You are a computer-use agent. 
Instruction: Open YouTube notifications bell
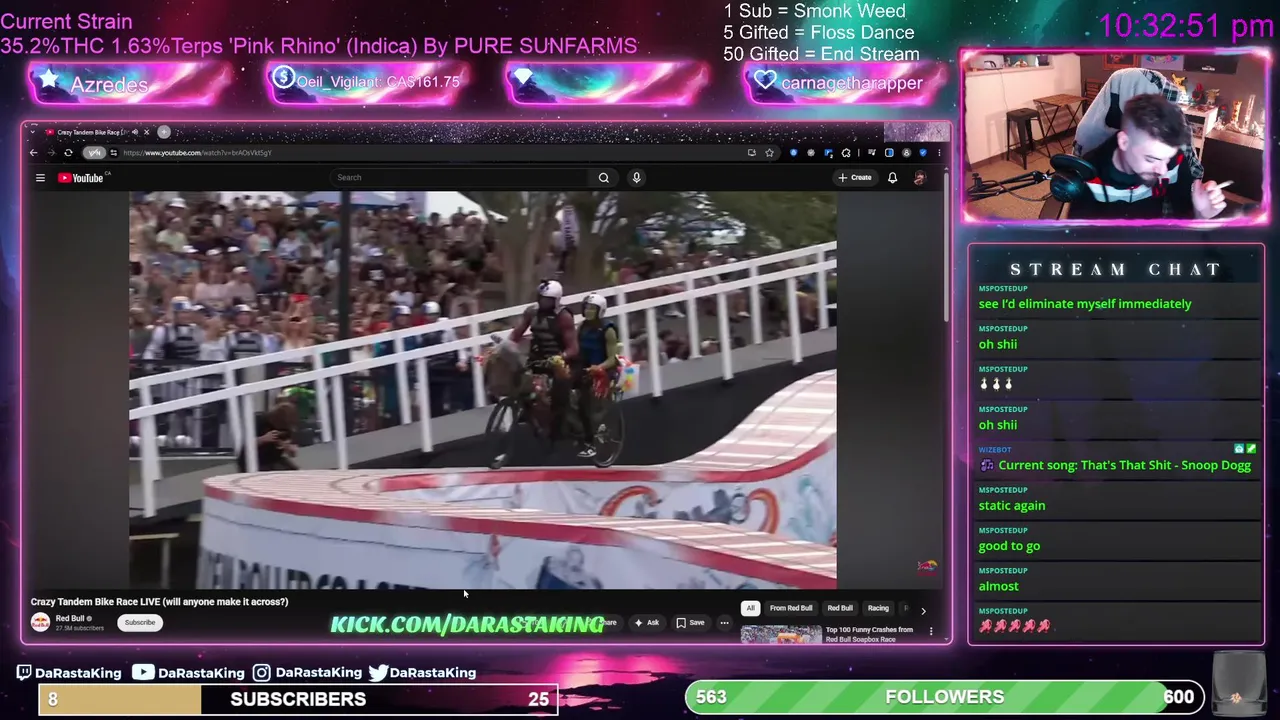[x=892, y=178]
